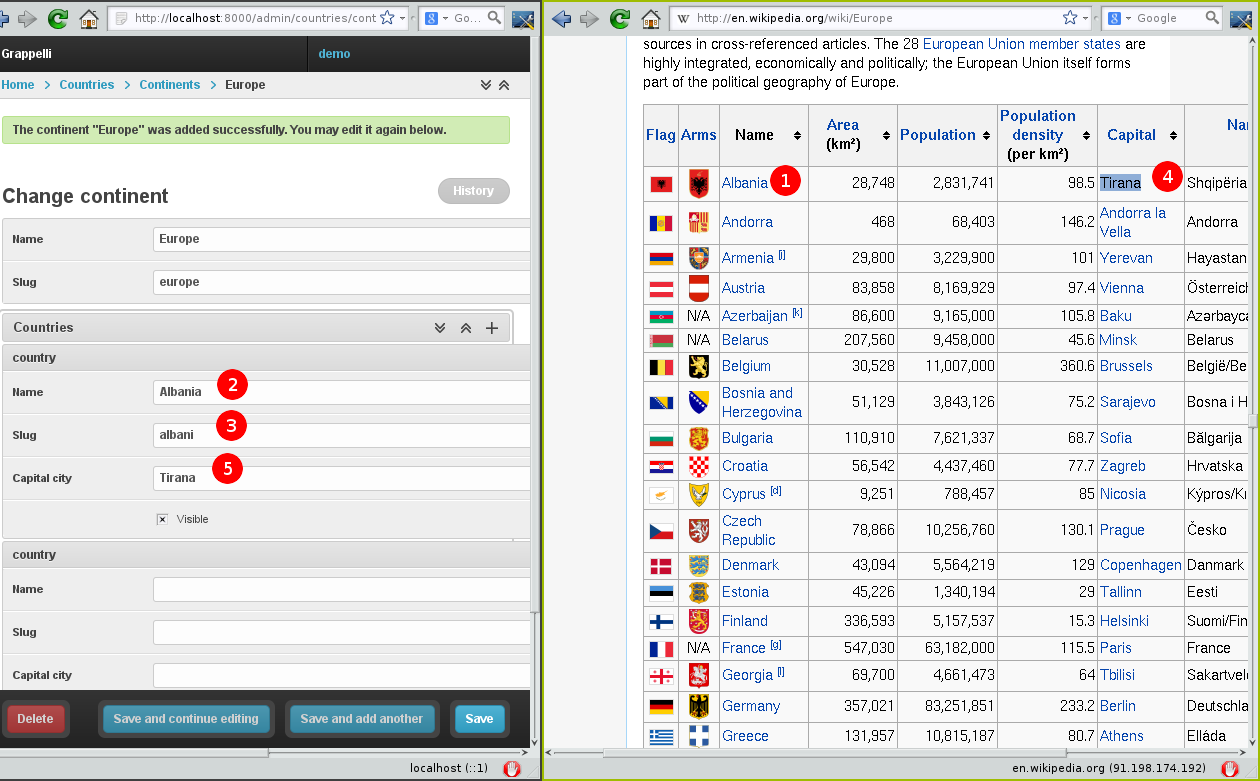Image resolution: width=1260 pixels, height=781 pixels.
Task: Go to Home breadcrumb in admin
Action: tap(18, 85)
